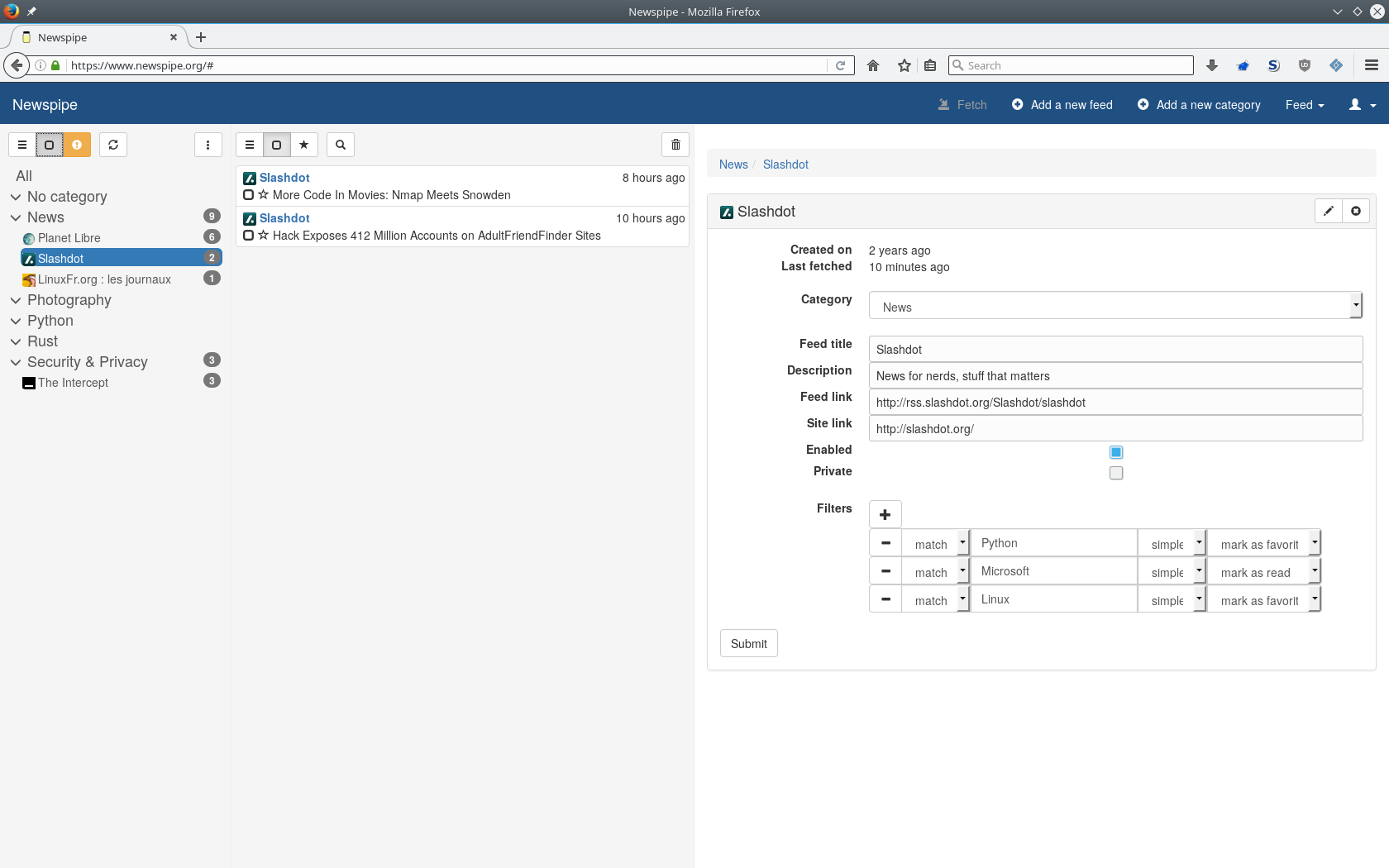
Task: Toggle the Enabled checkbox
Action: [1116, 452]
